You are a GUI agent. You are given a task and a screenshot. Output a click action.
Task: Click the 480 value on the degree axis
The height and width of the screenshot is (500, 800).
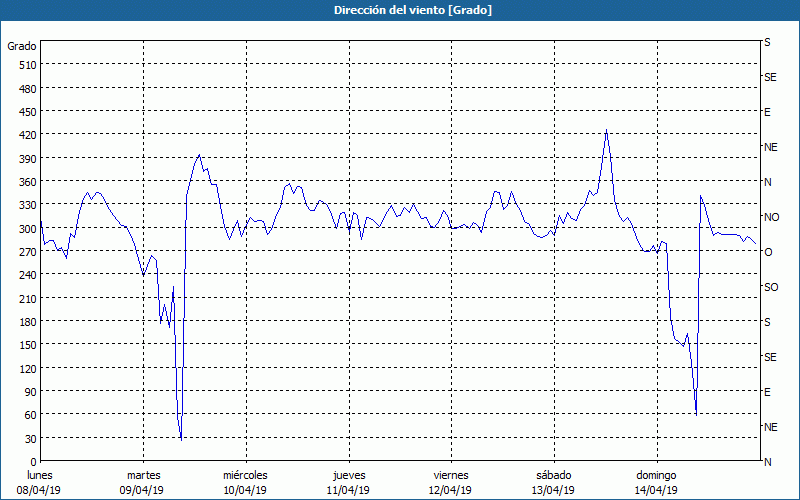pyautogui.click(x=28, y=89)
